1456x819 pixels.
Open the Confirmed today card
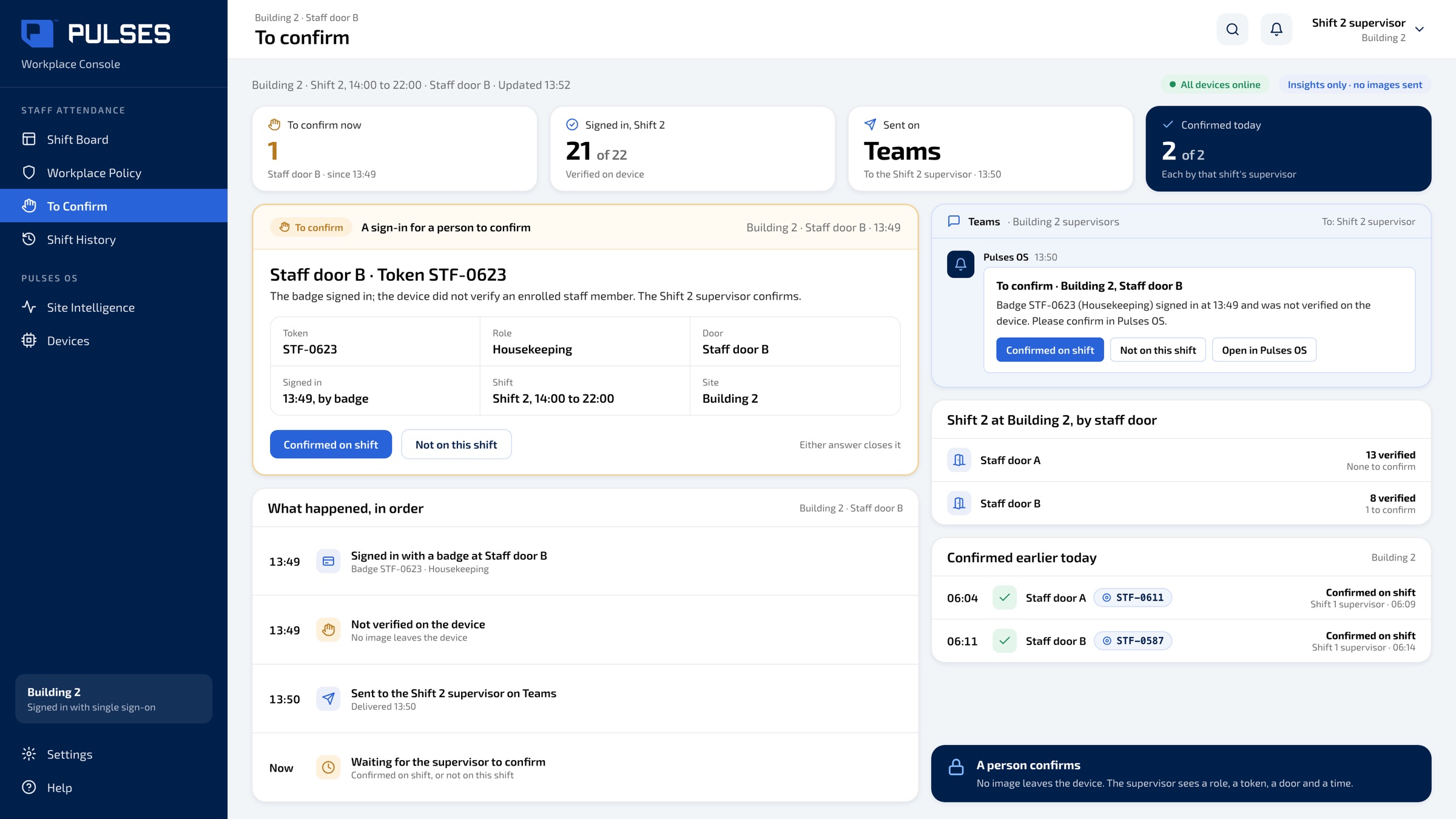1288,149
